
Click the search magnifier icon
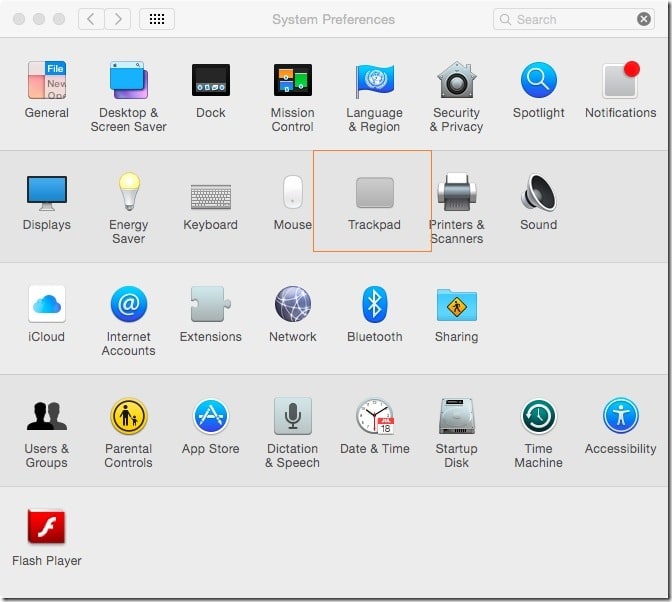click(505, 19)
